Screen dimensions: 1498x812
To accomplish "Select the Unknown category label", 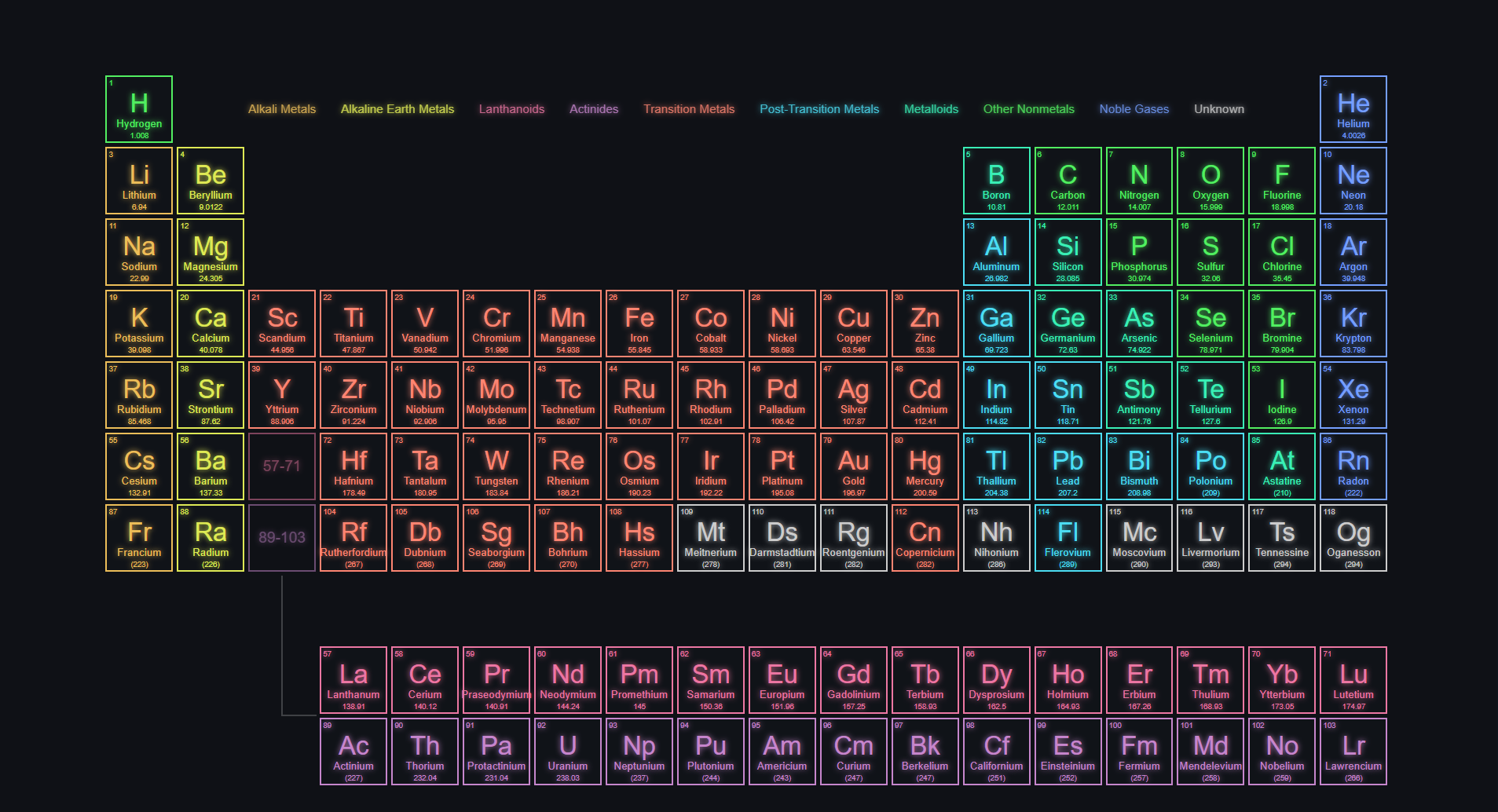I will tap(1219, 109).
